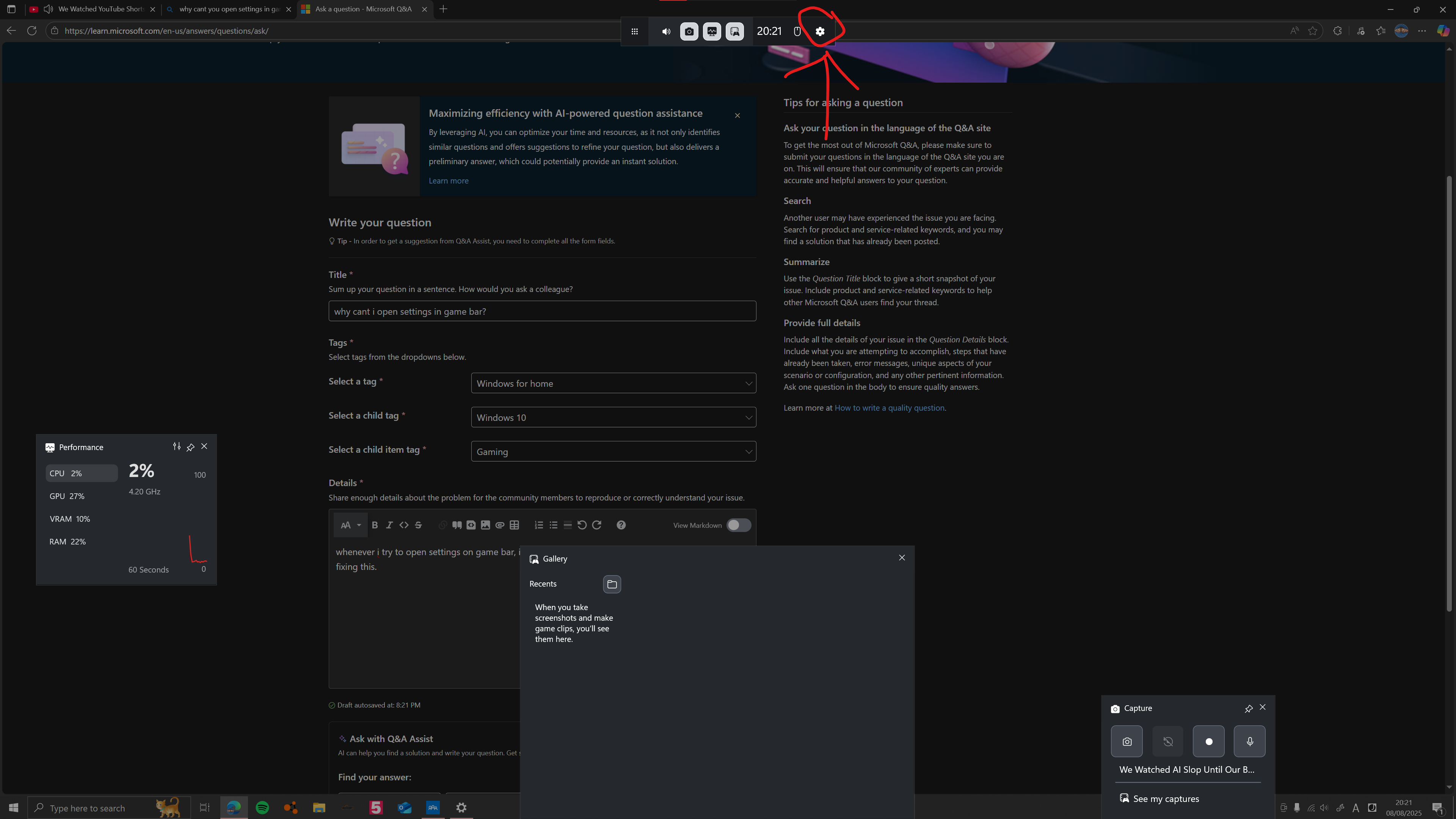Insert inline code in Details editor
Image resolution: width=1456 pixels, height=819 pixels.
click(x=403, y=525)
